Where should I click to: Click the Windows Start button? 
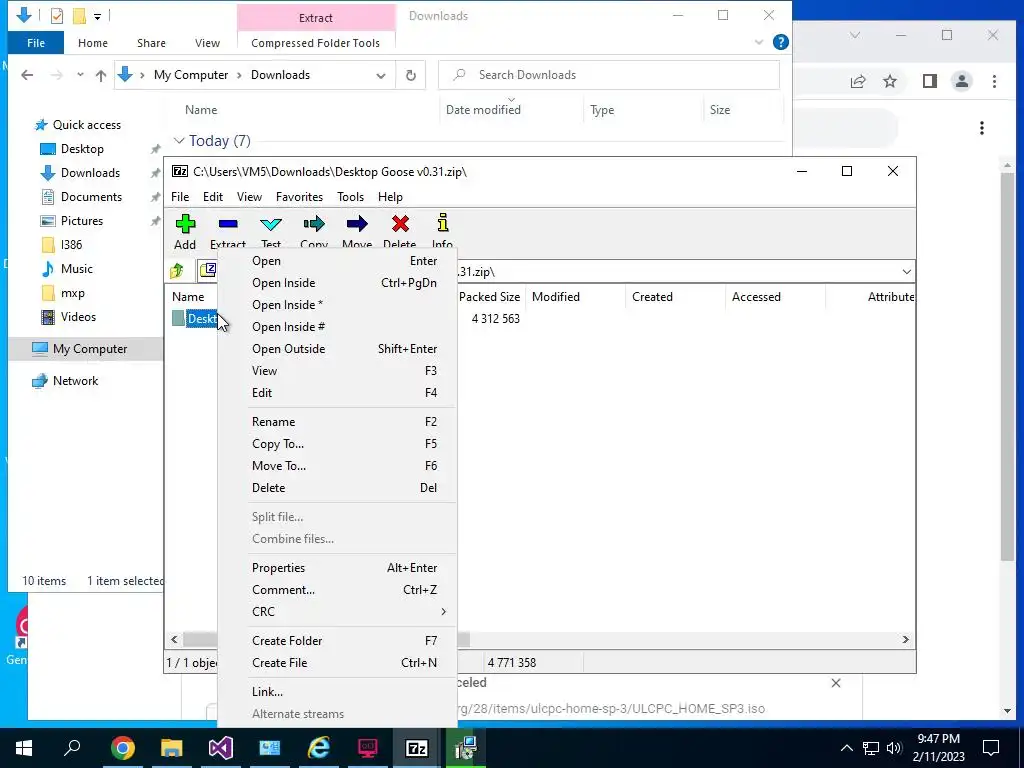24,748
